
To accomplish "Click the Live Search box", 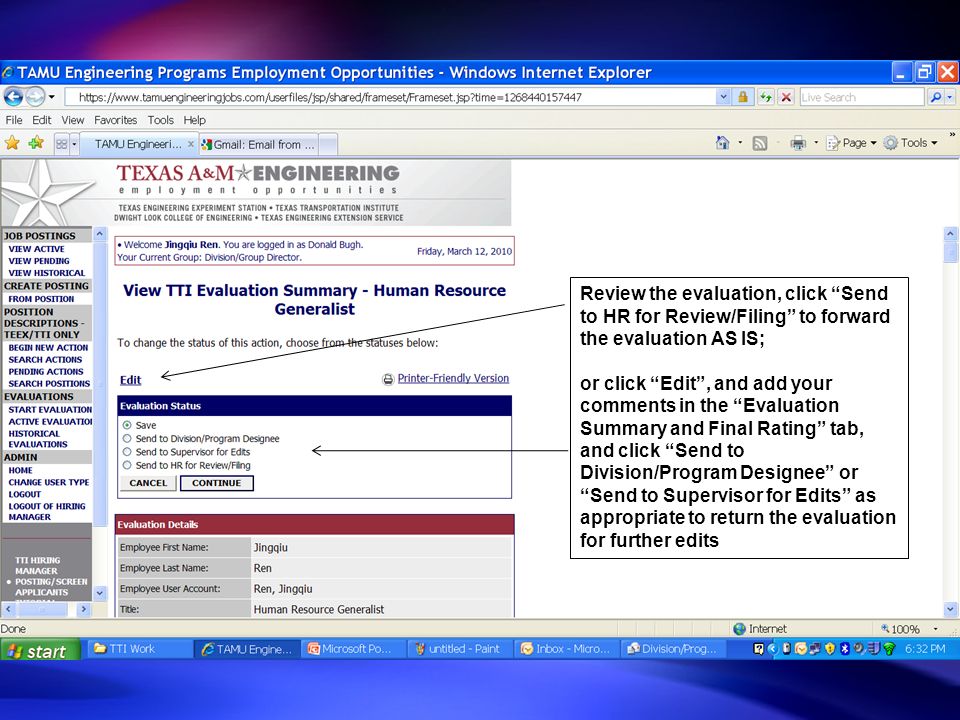I will pyautogui.click(x=861, y=97).
